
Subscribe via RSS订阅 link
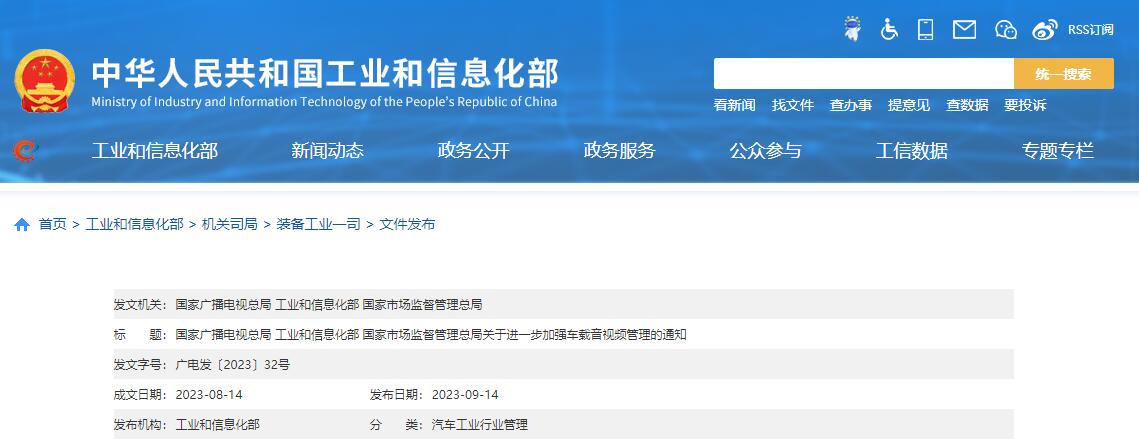1090,30
